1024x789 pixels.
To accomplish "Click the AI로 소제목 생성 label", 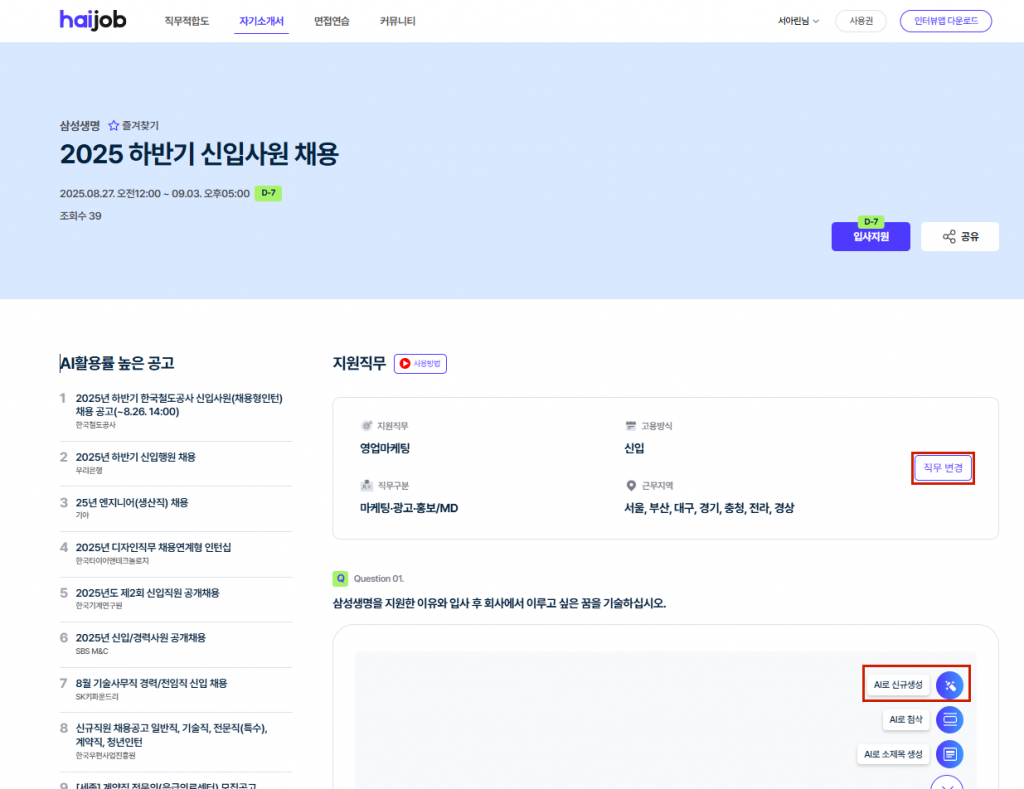I will tap(893, 754).
